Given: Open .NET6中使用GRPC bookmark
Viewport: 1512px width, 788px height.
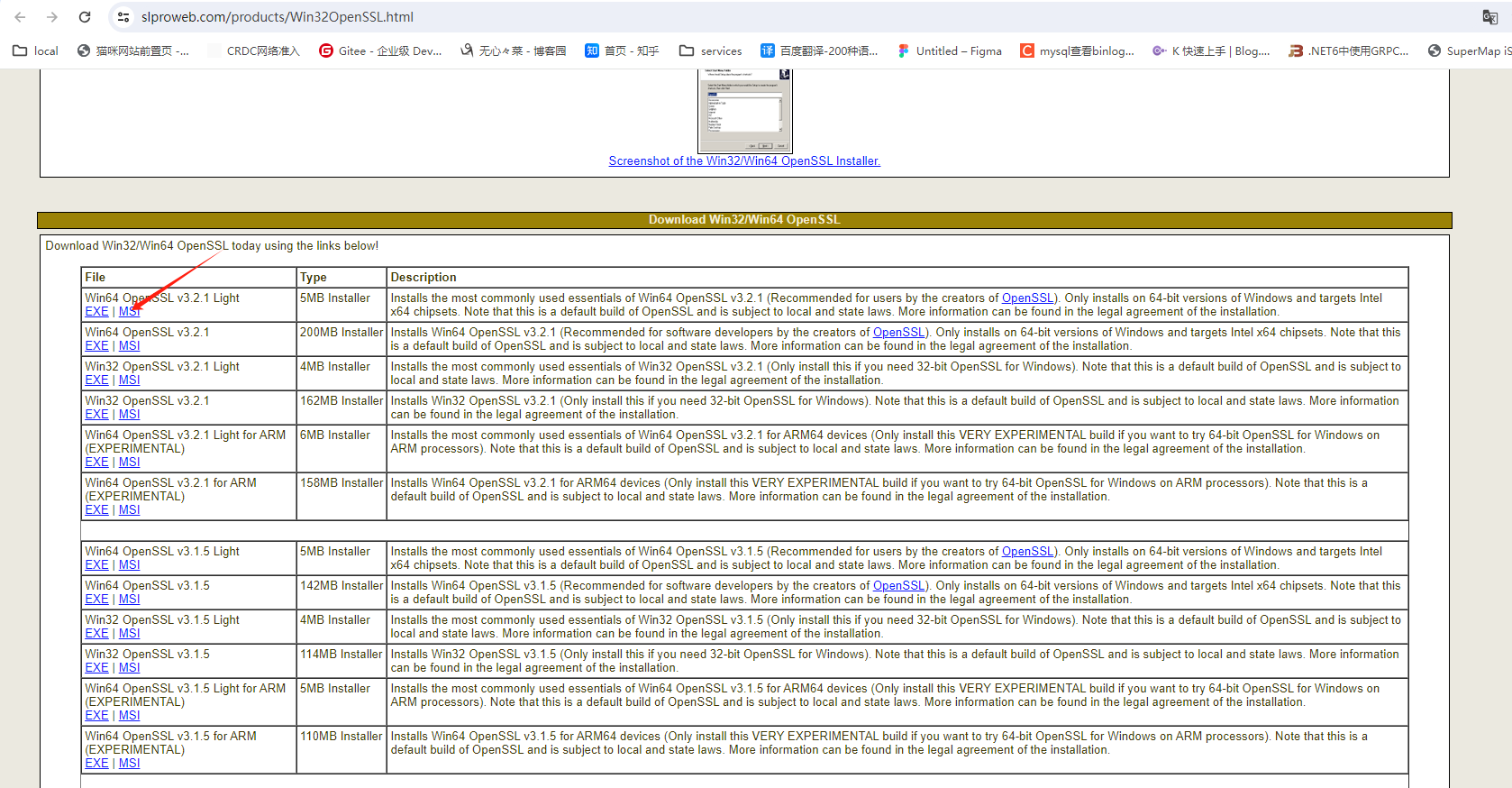Looking at the screenshot, I should 1348,51.
